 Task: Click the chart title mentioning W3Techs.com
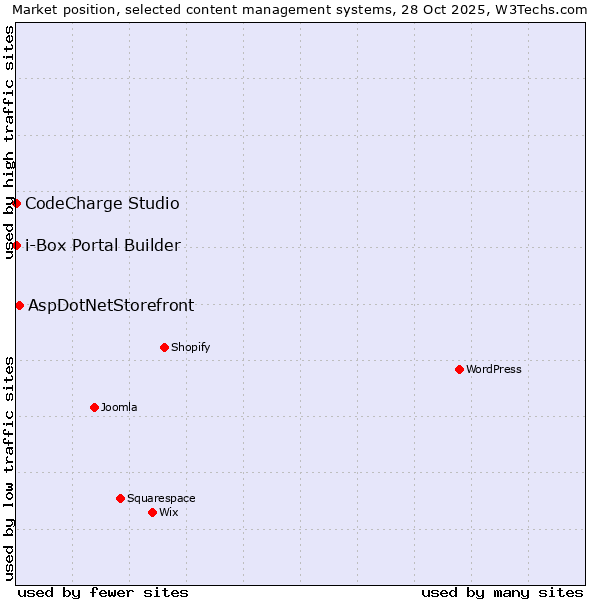tap(300, 9)
